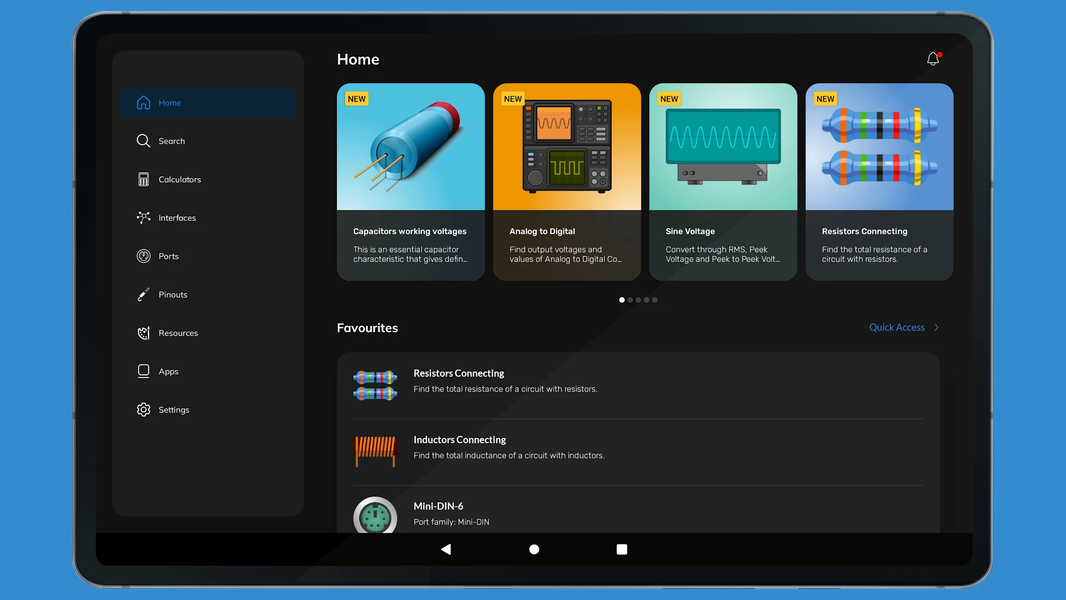Tap the Mini-DIN-6 connector thumbnail
1066x600 pixels.
click(x=375, y=516)
